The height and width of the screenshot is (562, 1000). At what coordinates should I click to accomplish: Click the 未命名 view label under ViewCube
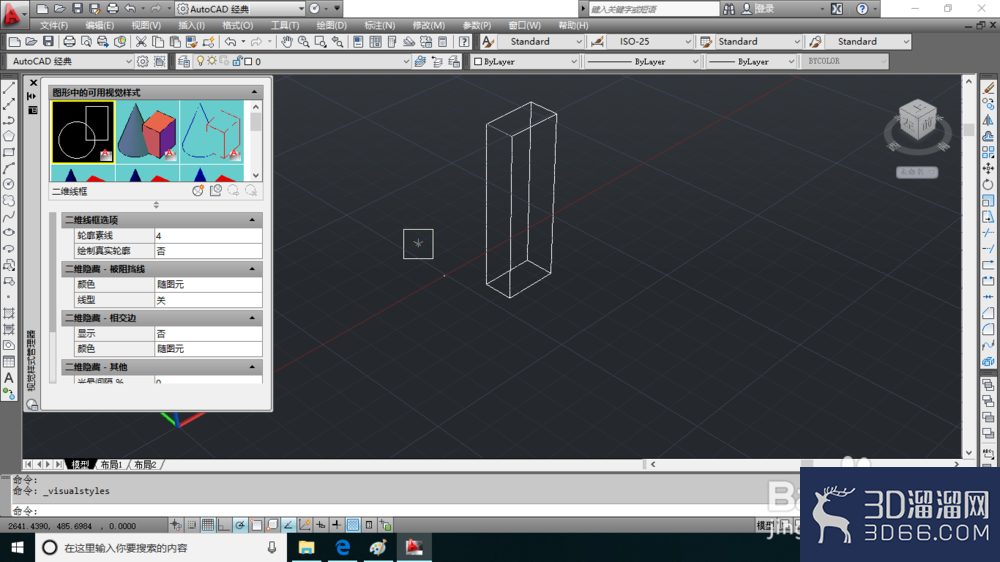click(x=916, y=172)
